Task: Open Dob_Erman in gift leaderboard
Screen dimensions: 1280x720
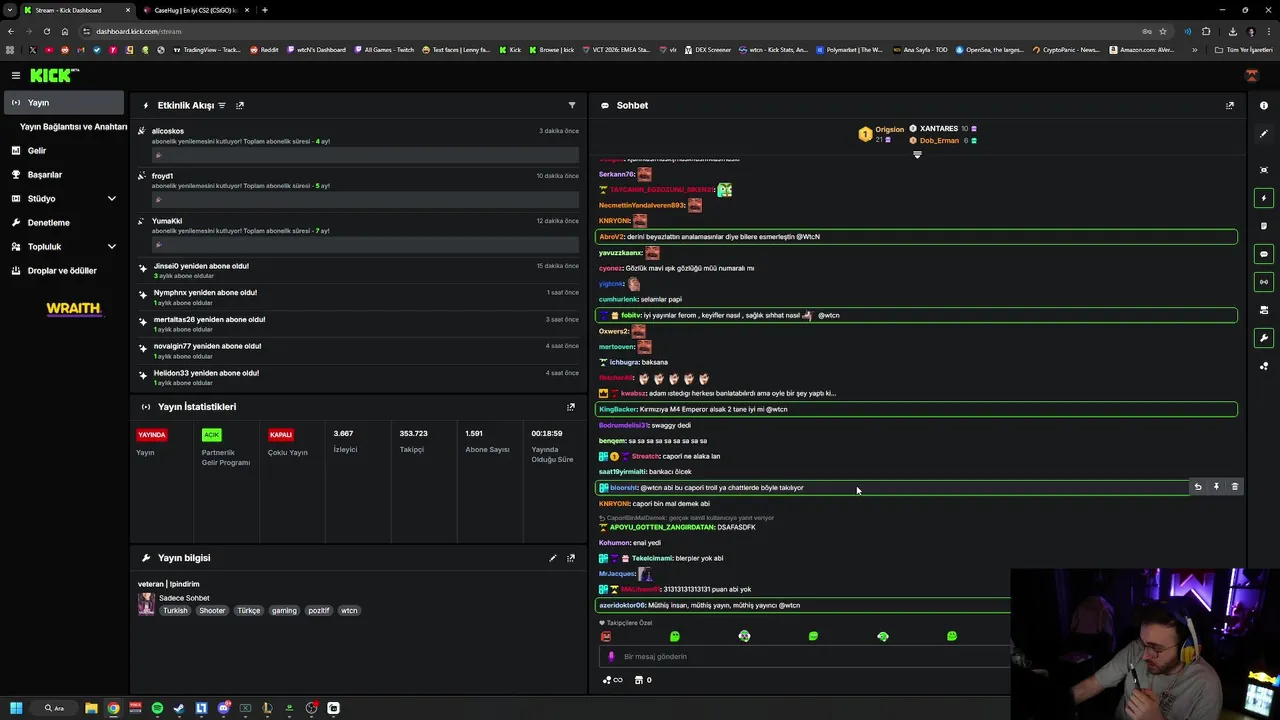Action: pyautogui.click(x=939, y=141)
